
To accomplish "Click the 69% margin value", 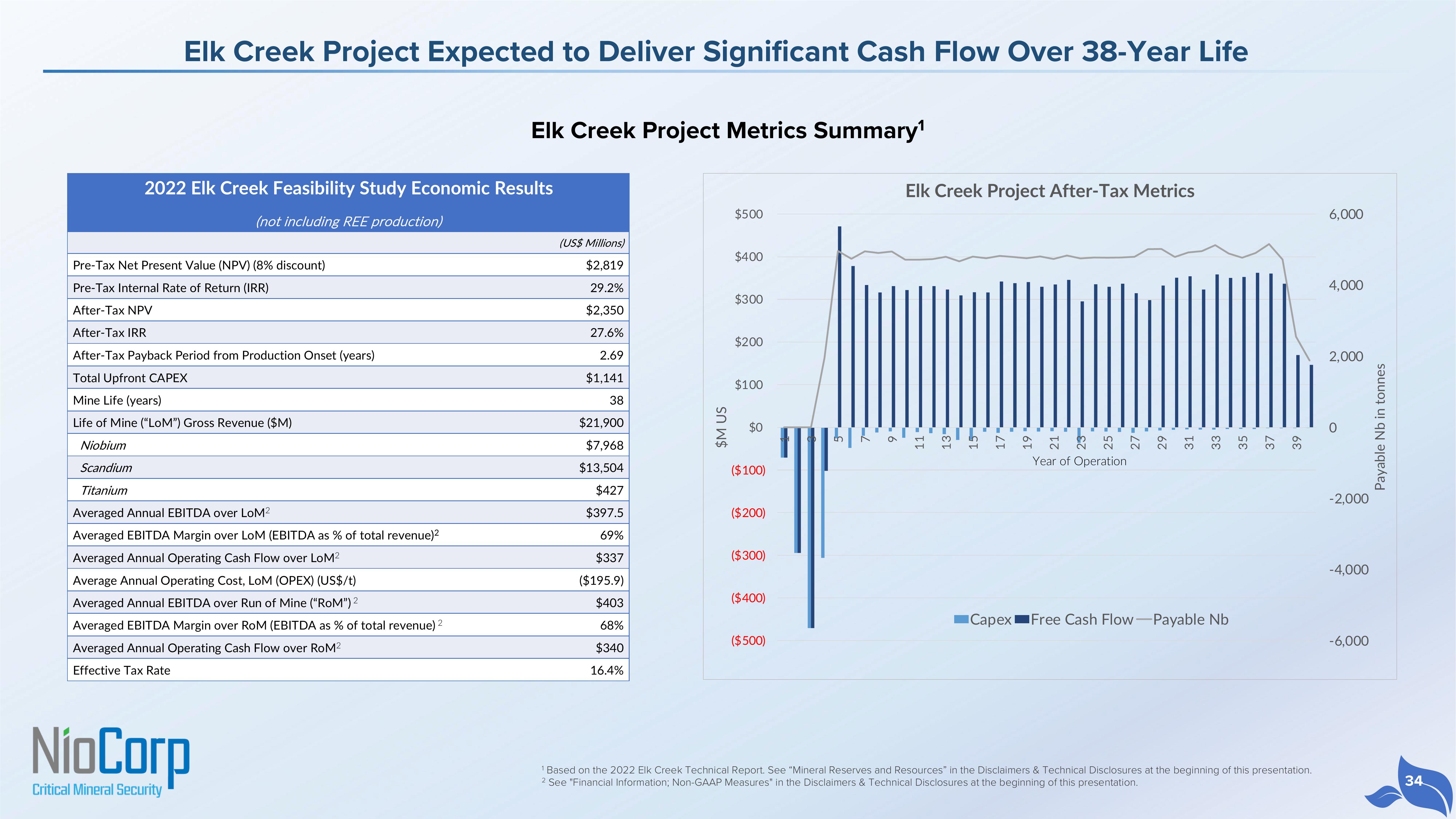I will 612,535.
